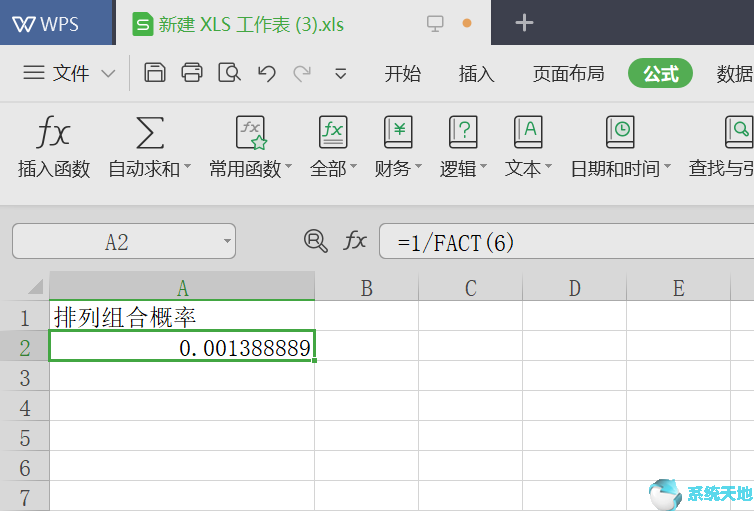Select empty cell D4

pos(575,406)
